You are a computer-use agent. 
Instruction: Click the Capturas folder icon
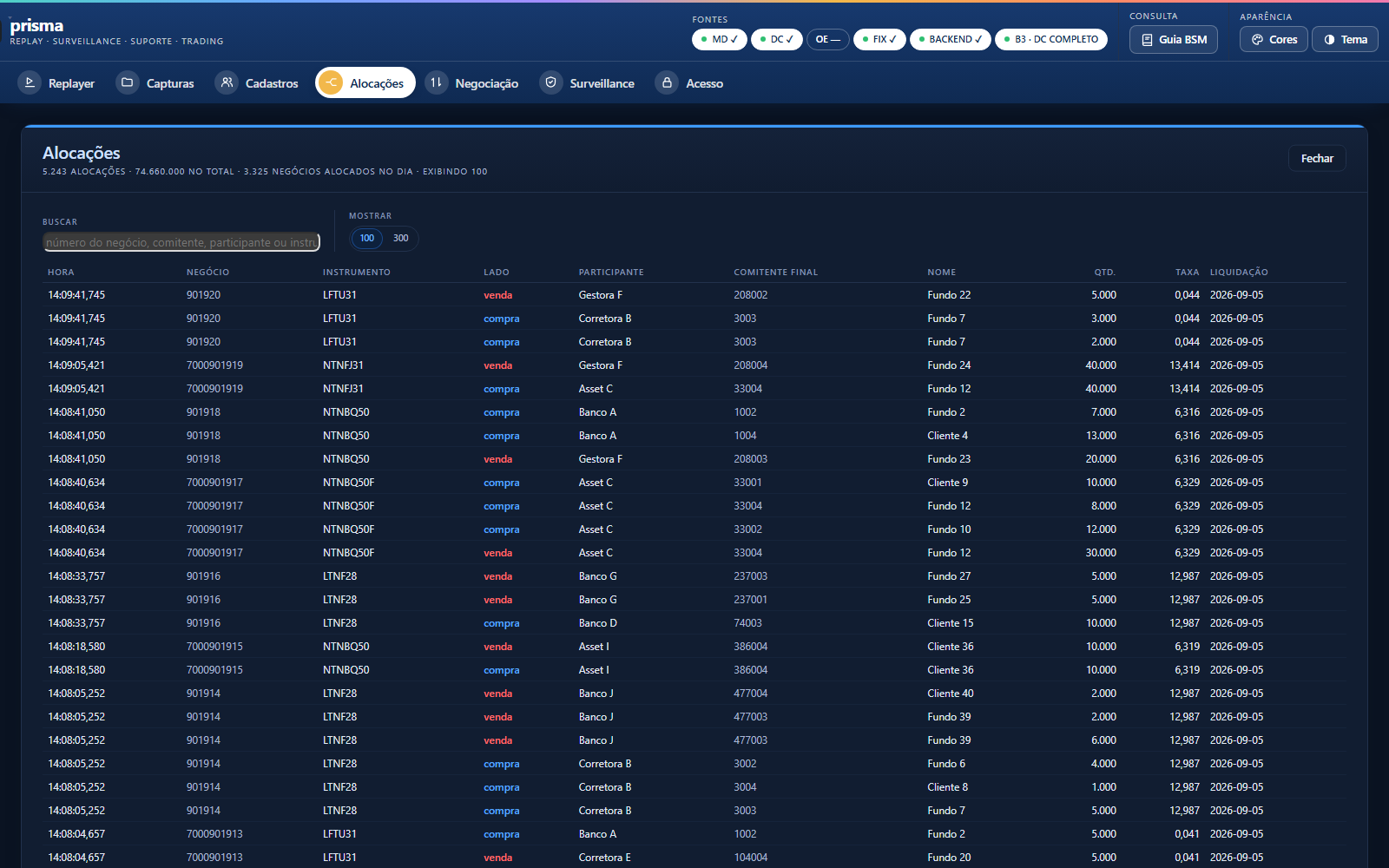(128, 82)
